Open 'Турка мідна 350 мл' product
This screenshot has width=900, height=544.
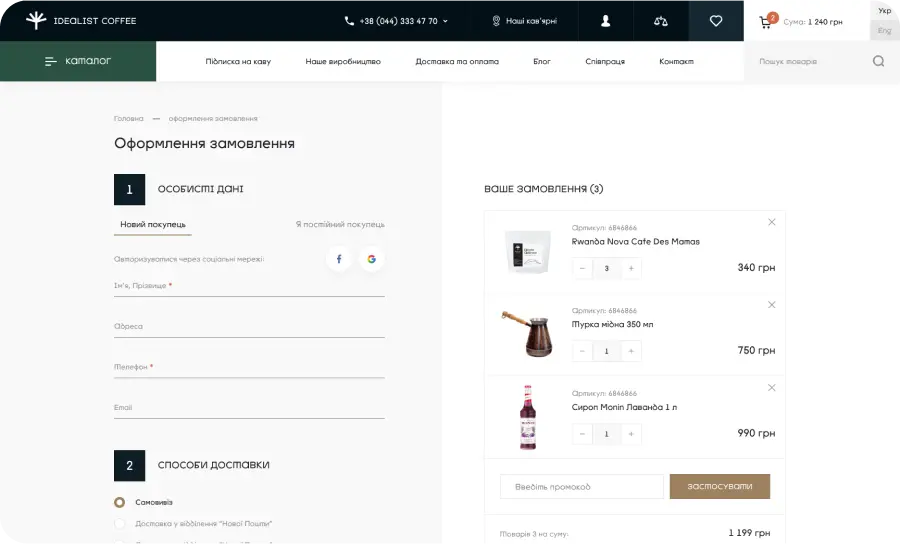[612, 324]
